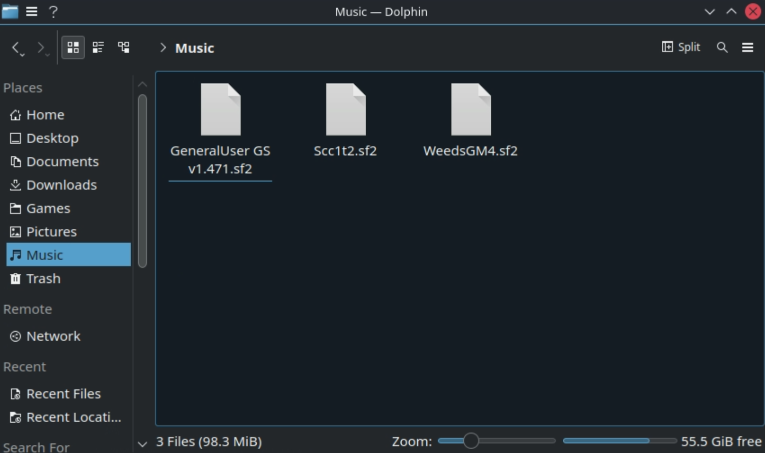The width and height of the screenshot is (765, 453).
Task: Open title bar hamburger application menu
Action: [x=32, y=11]
